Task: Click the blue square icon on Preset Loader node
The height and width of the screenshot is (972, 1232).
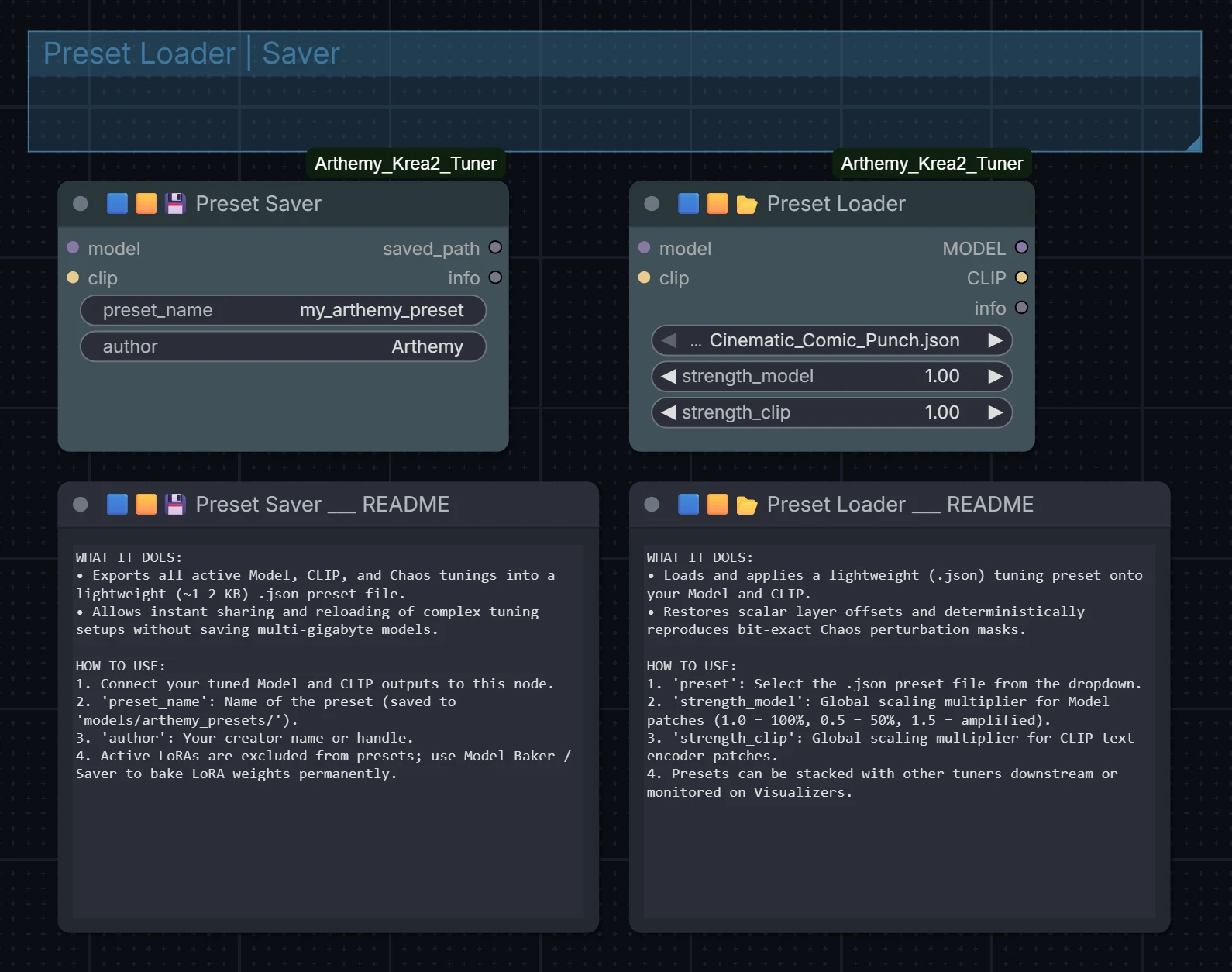Action: (x=688, y=203)
